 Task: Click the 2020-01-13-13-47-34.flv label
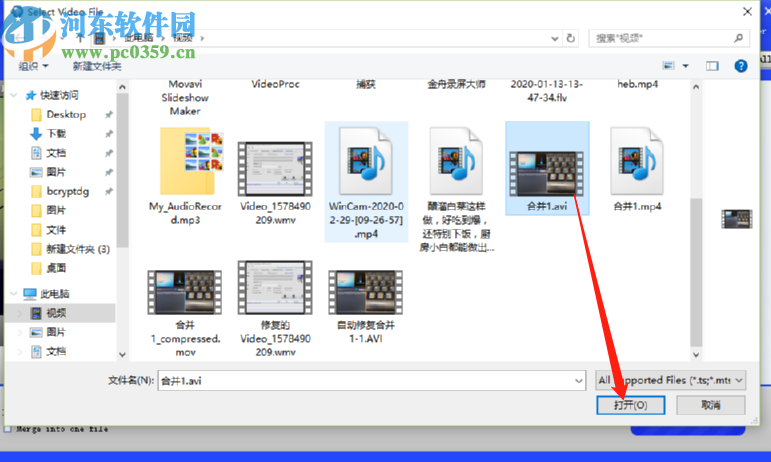tap(547, 91)
